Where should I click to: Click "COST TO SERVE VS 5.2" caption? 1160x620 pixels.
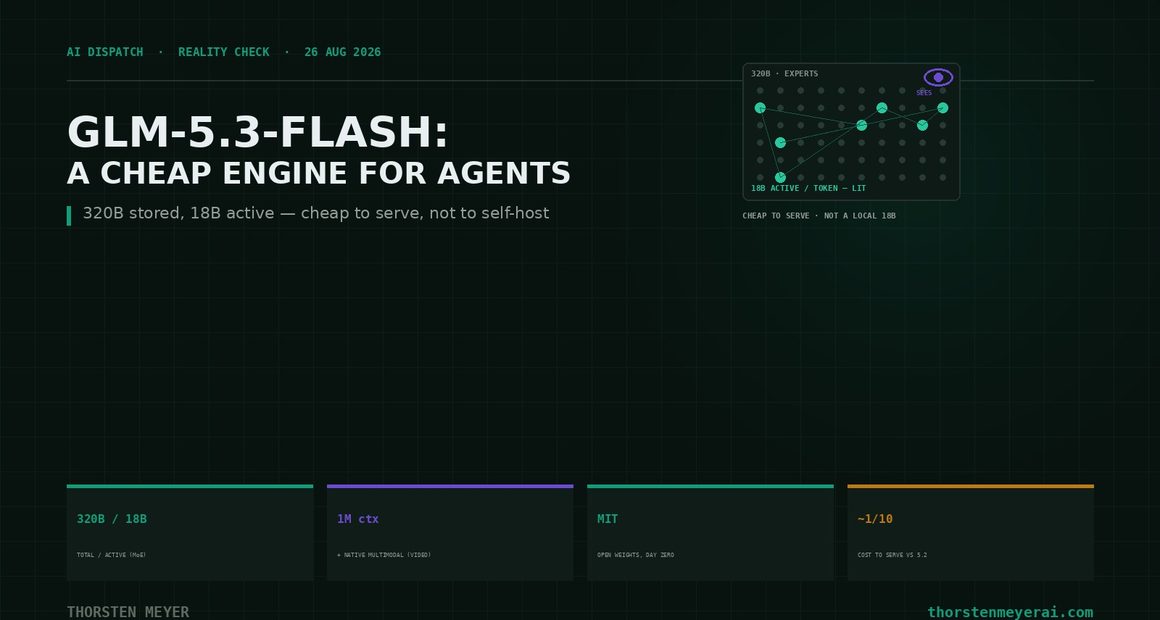coord(892,555)
